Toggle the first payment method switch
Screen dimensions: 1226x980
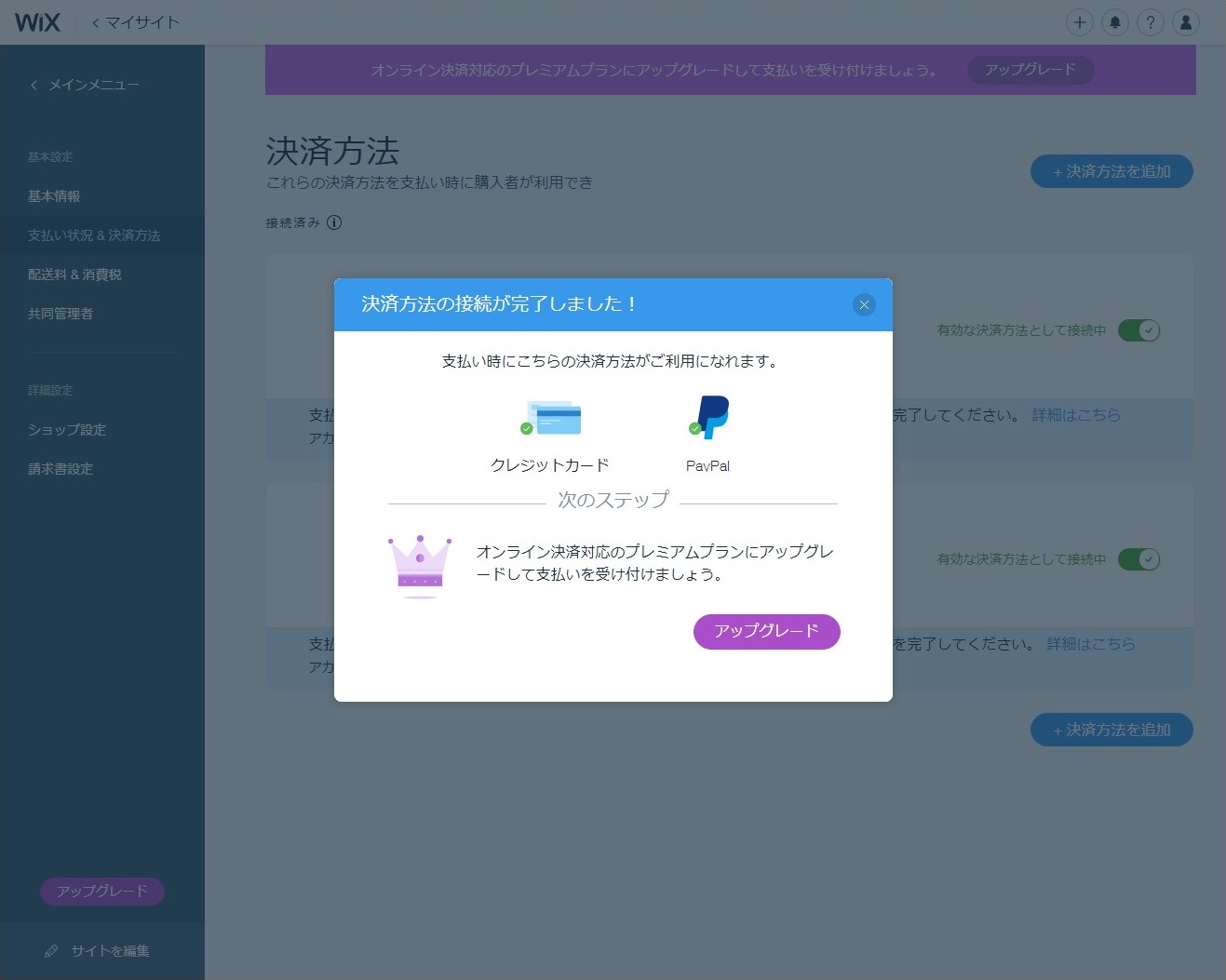(1138, 330)
